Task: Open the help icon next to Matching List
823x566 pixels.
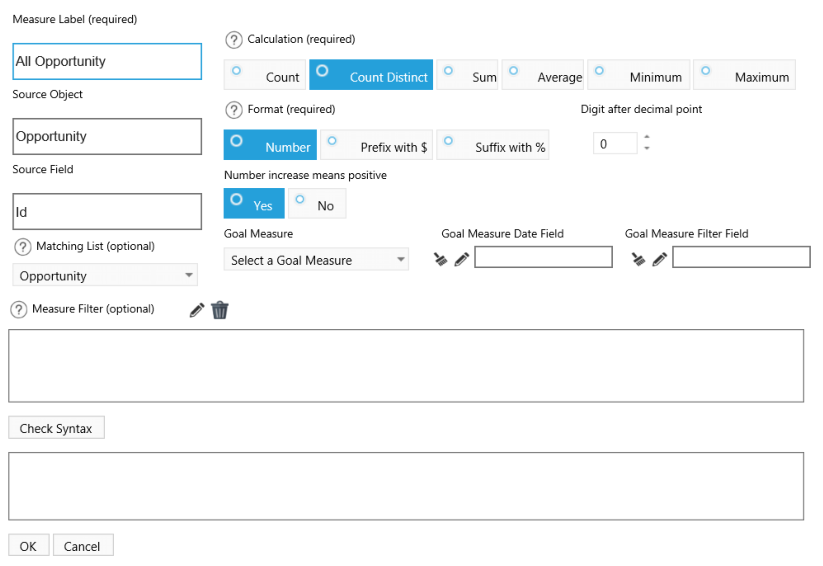Action: [21, 247]
